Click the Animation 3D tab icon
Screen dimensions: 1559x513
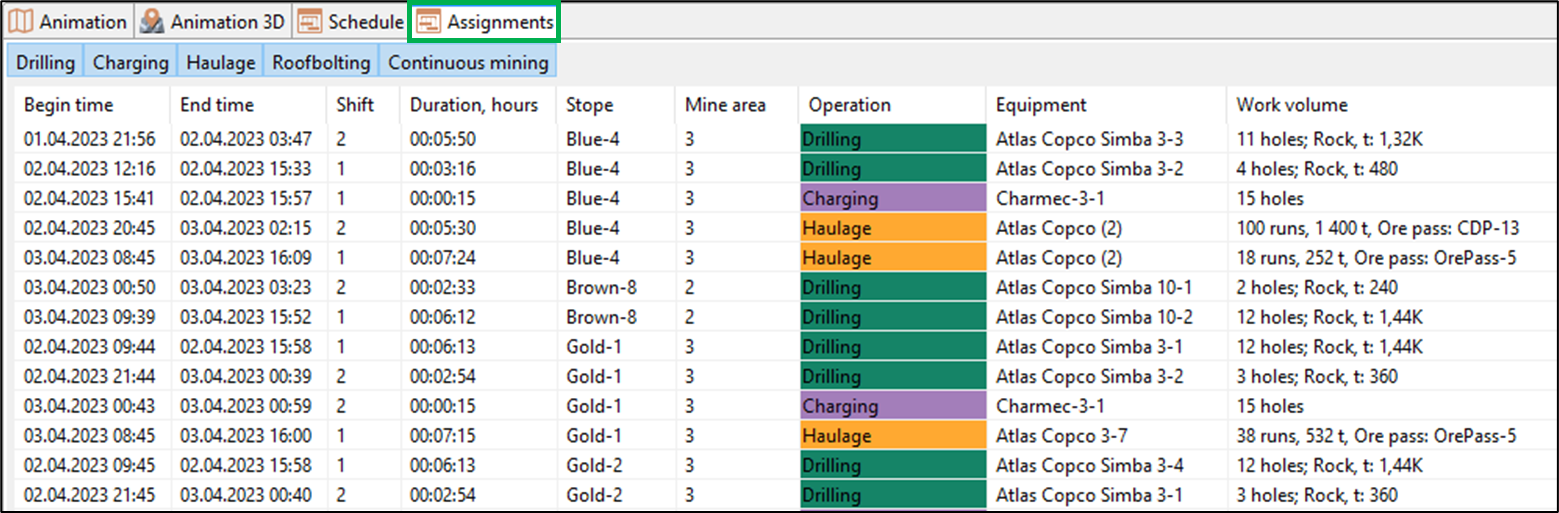tap(153, 21)
